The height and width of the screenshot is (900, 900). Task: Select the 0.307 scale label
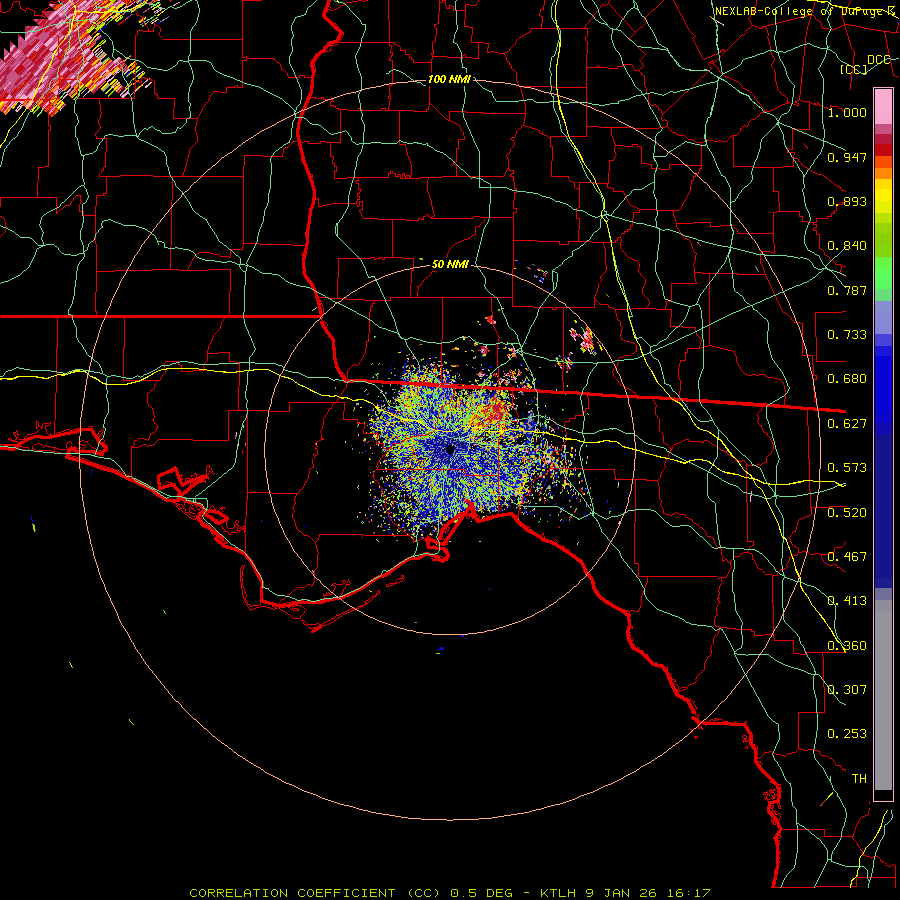click(x=847, y=690)
